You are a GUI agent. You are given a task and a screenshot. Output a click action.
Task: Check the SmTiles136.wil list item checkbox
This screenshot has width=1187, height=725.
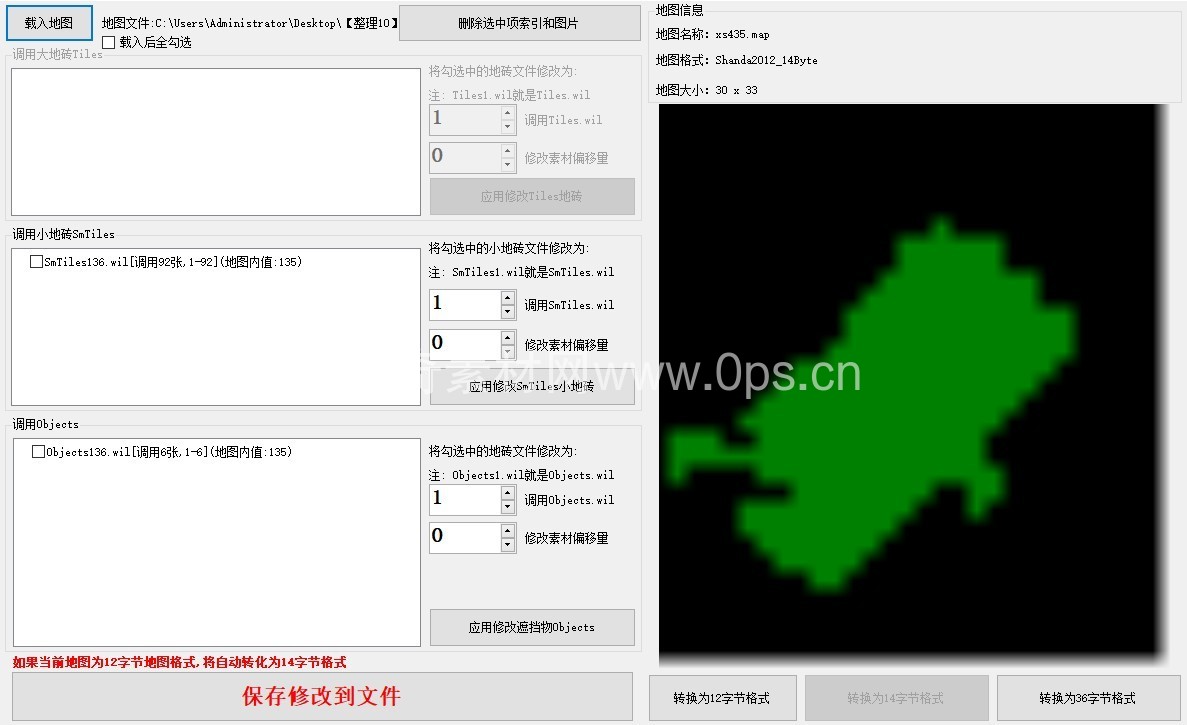point(37,262)
